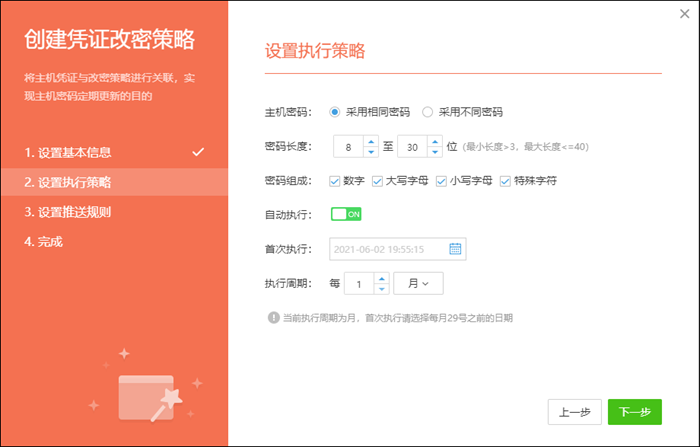Click the 下一步 button

tap(634, 412)
